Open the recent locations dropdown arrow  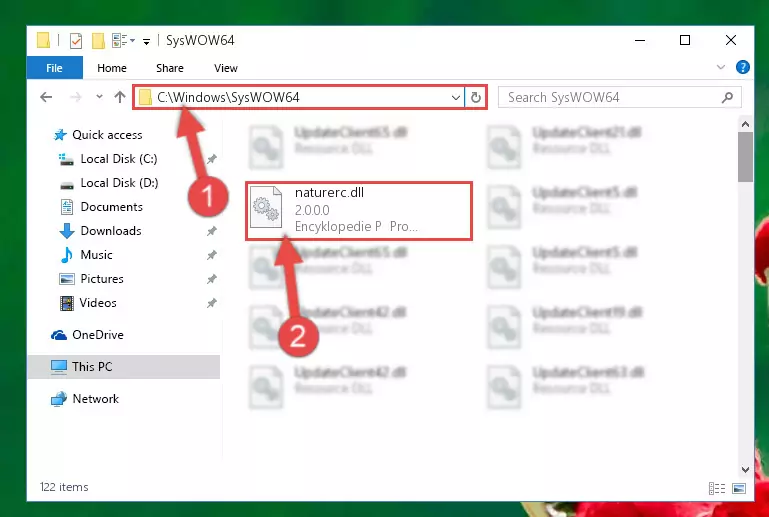point(99,97)
